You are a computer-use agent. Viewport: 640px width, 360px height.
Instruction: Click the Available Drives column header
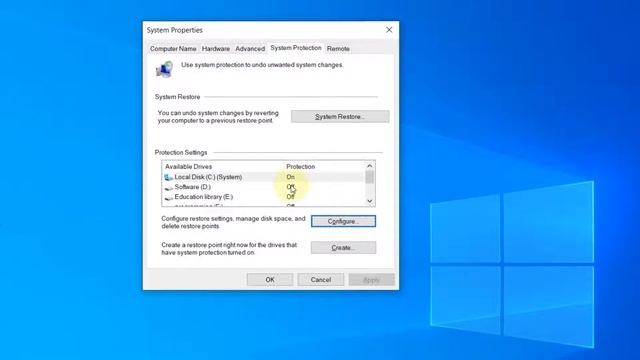pos(189,167)
